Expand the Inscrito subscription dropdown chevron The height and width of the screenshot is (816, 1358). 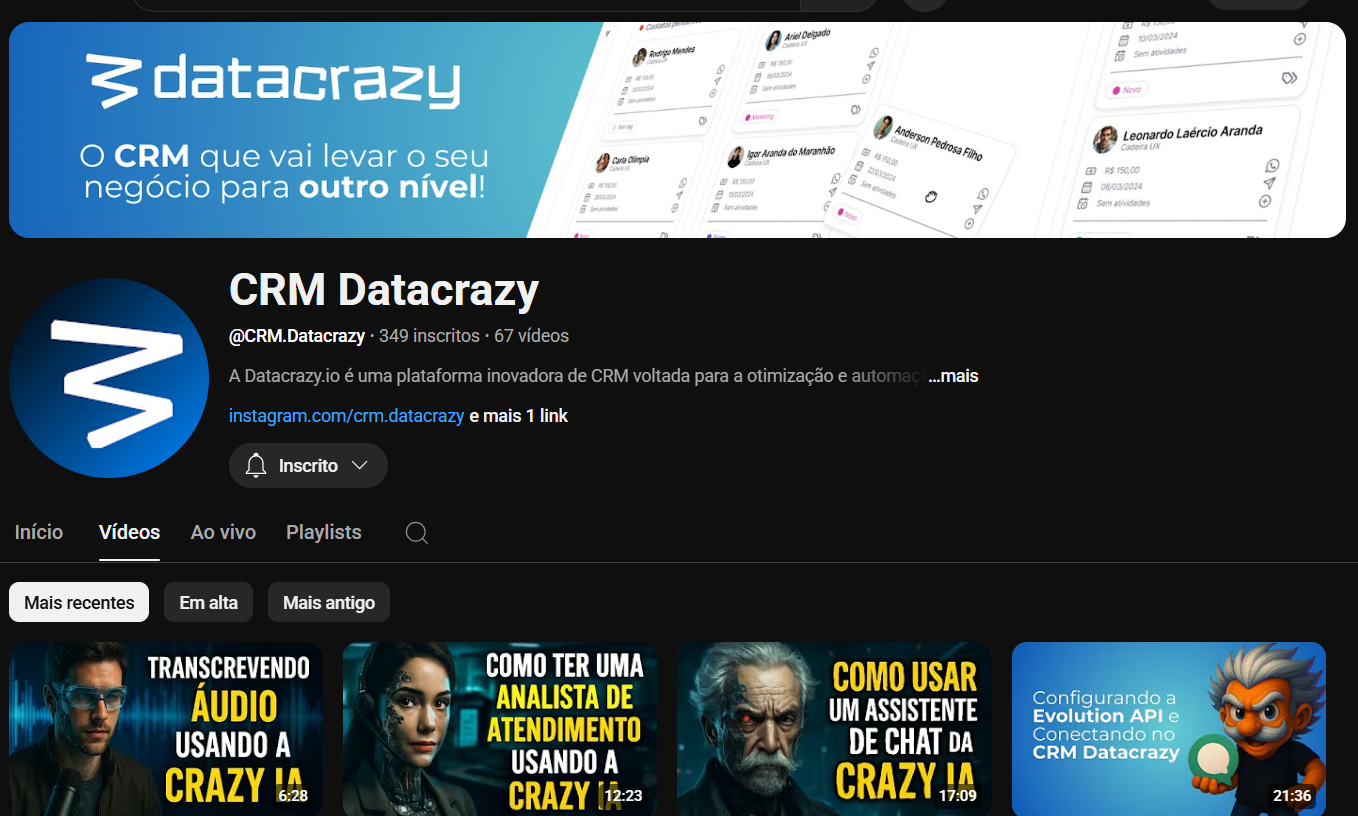tap(360, 466)
